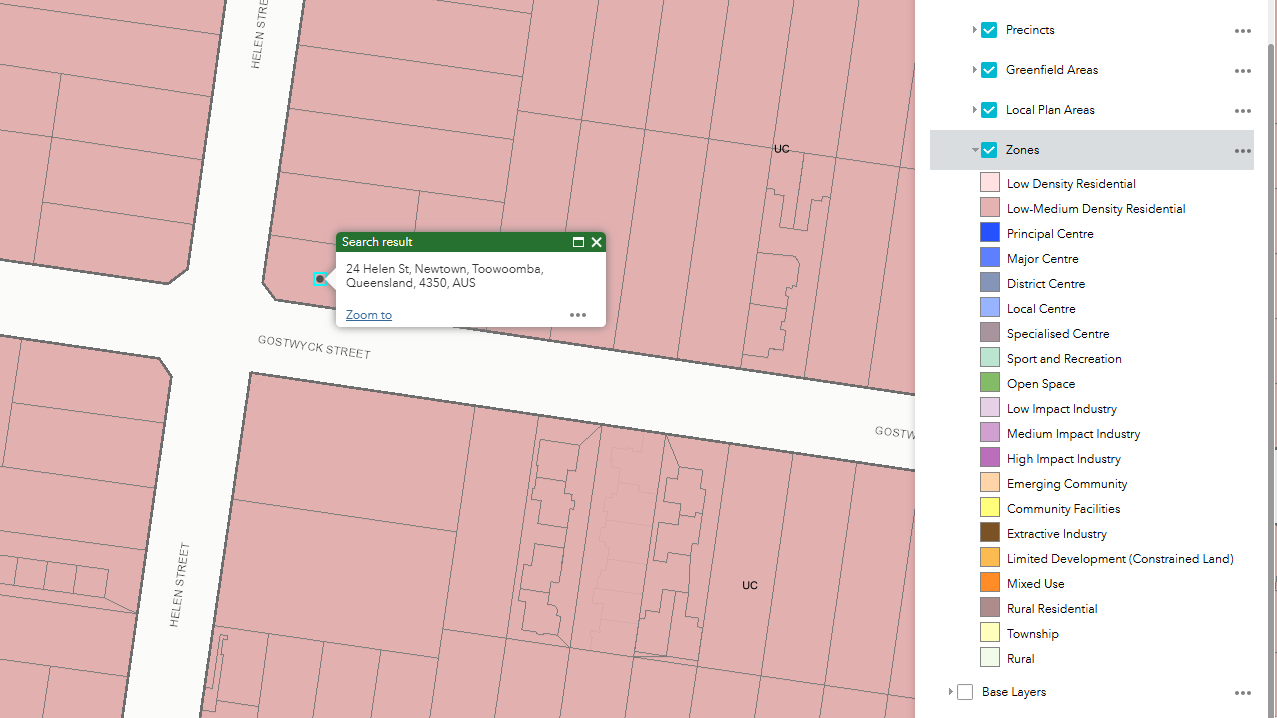The image size is (1277, 718).
Task: Open options menu for Base Layers
Action: click(1242, 693)
